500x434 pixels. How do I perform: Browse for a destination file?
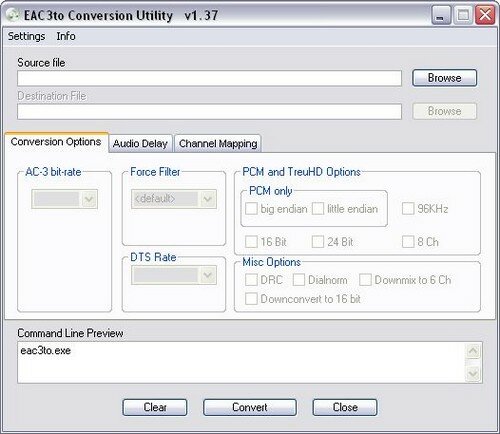click(x=444, y=111)
